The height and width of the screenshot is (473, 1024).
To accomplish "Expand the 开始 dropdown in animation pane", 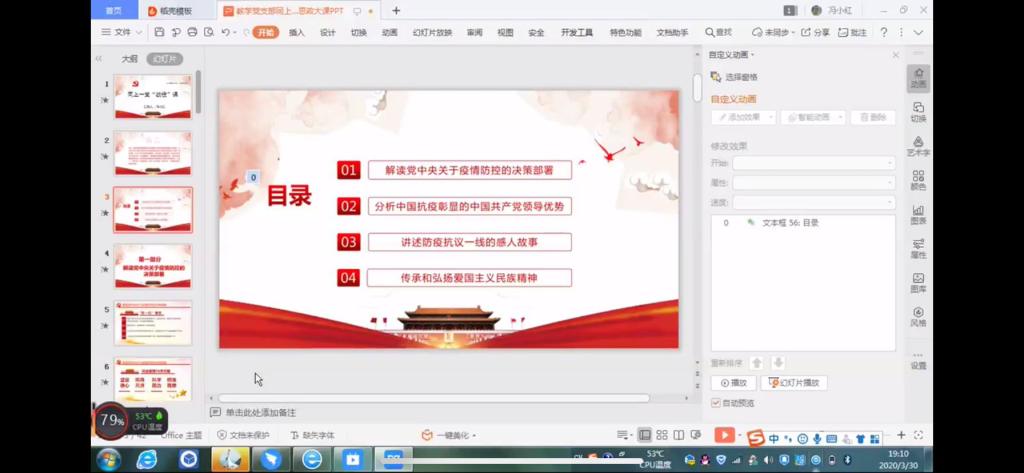I will [x=813, y=163].
